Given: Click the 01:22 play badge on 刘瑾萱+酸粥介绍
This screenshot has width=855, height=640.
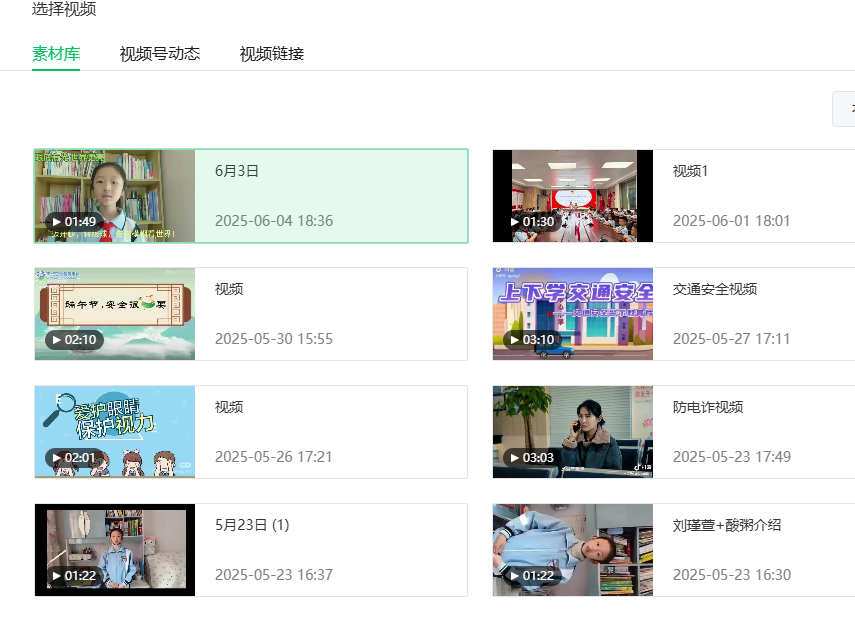Looking at the screenshot, I should coord(532,575).
